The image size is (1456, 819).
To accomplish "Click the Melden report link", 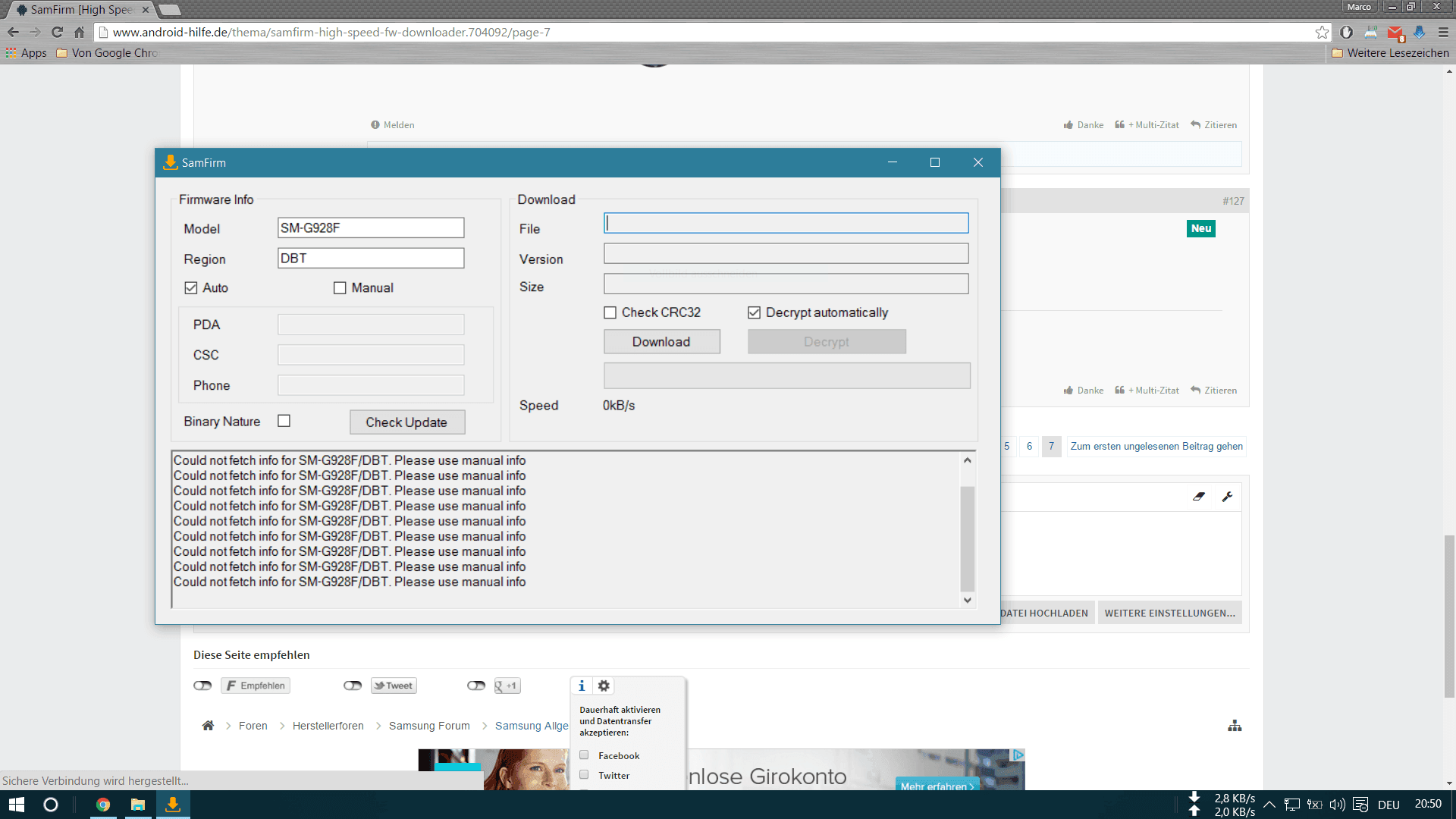I will [x=393, y=125].
